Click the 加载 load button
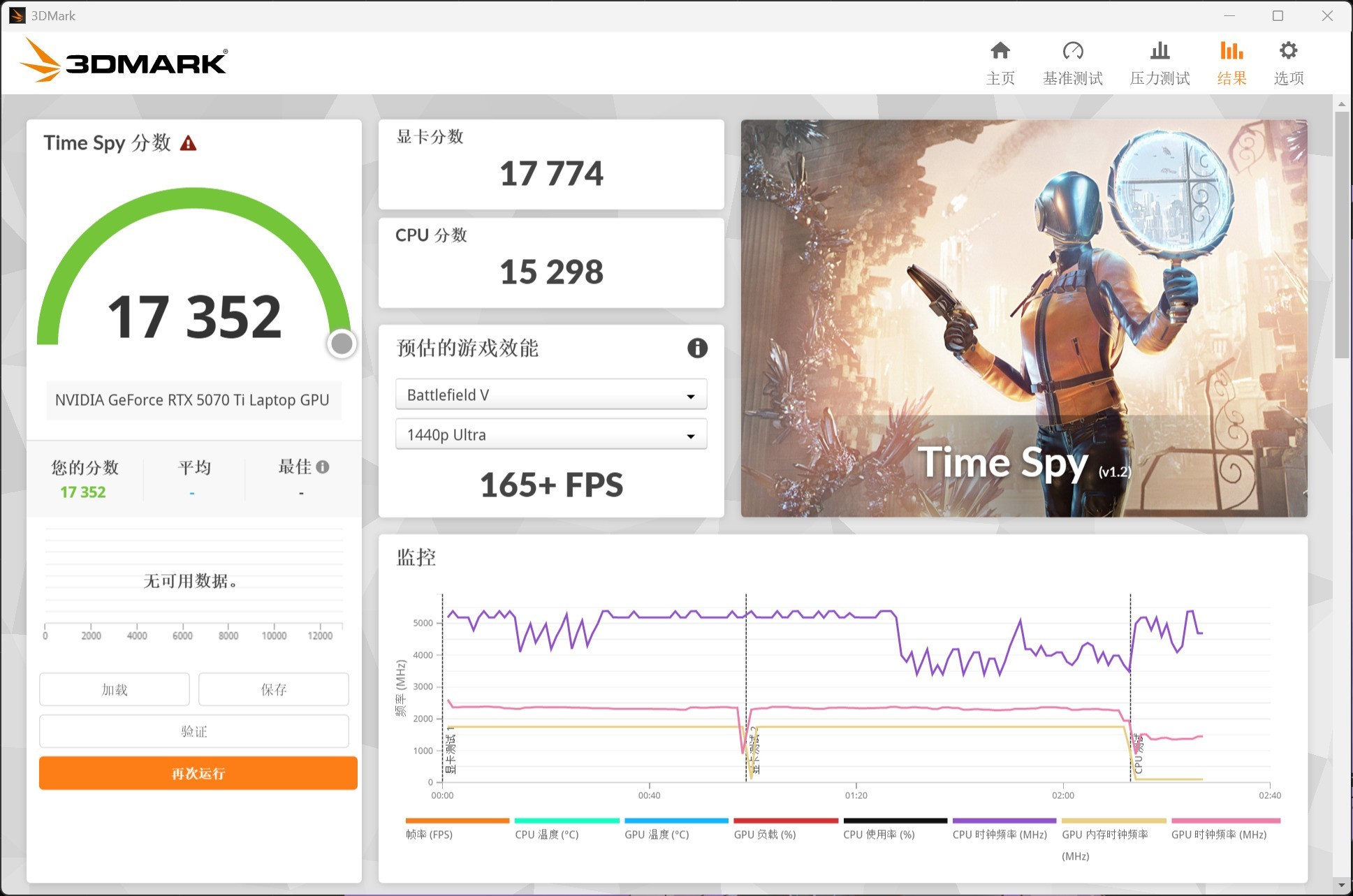Viewport: 1353px width, 896px height. point(114,689)
